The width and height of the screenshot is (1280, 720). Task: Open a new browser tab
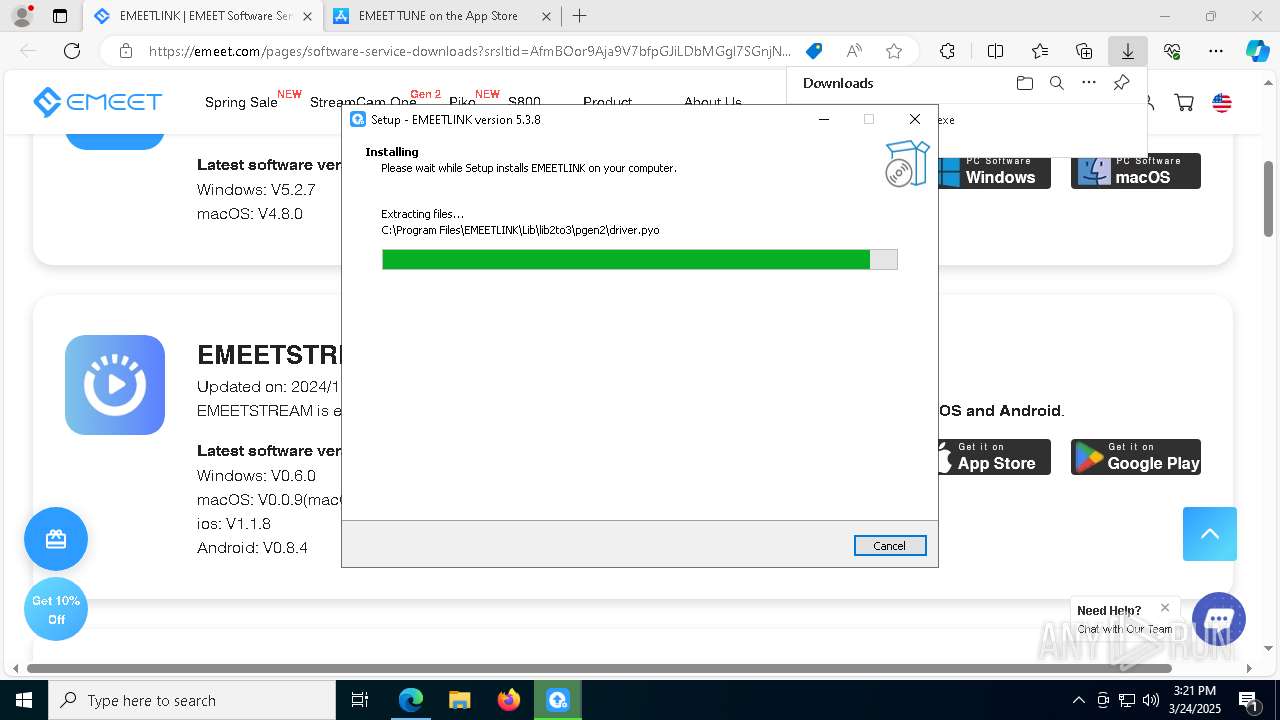pyautogui.click(x=579, y=16)
